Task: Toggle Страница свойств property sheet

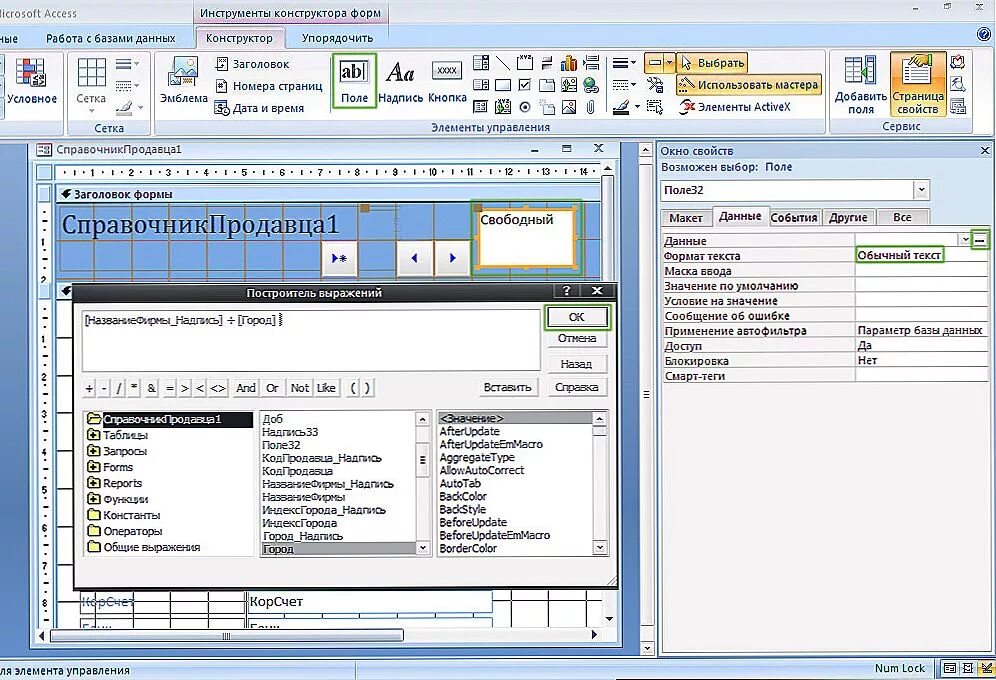Action: [917, 84]
